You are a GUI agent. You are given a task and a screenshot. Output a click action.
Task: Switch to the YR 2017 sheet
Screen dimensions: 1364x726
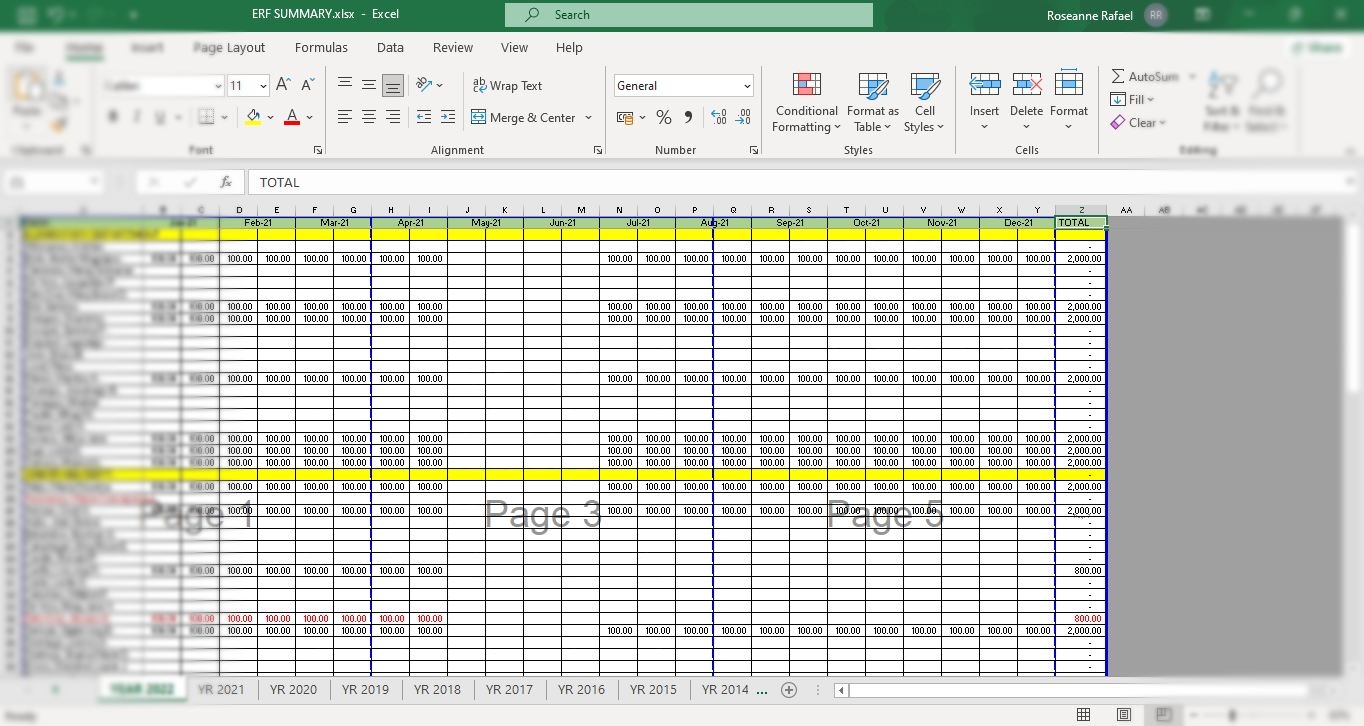pos(509,689)
